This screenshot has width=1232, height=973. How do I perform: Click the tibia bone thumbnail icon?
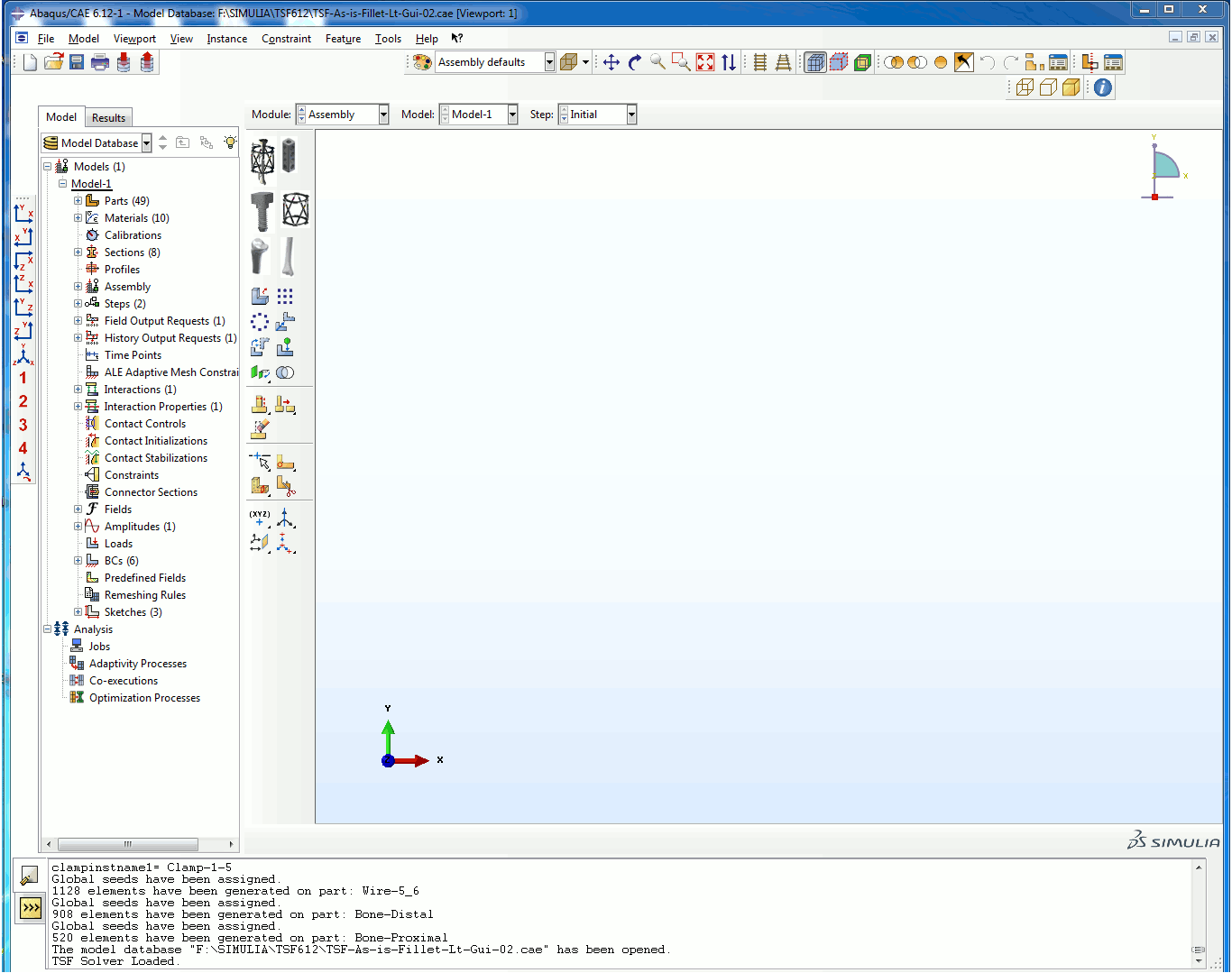288,257
